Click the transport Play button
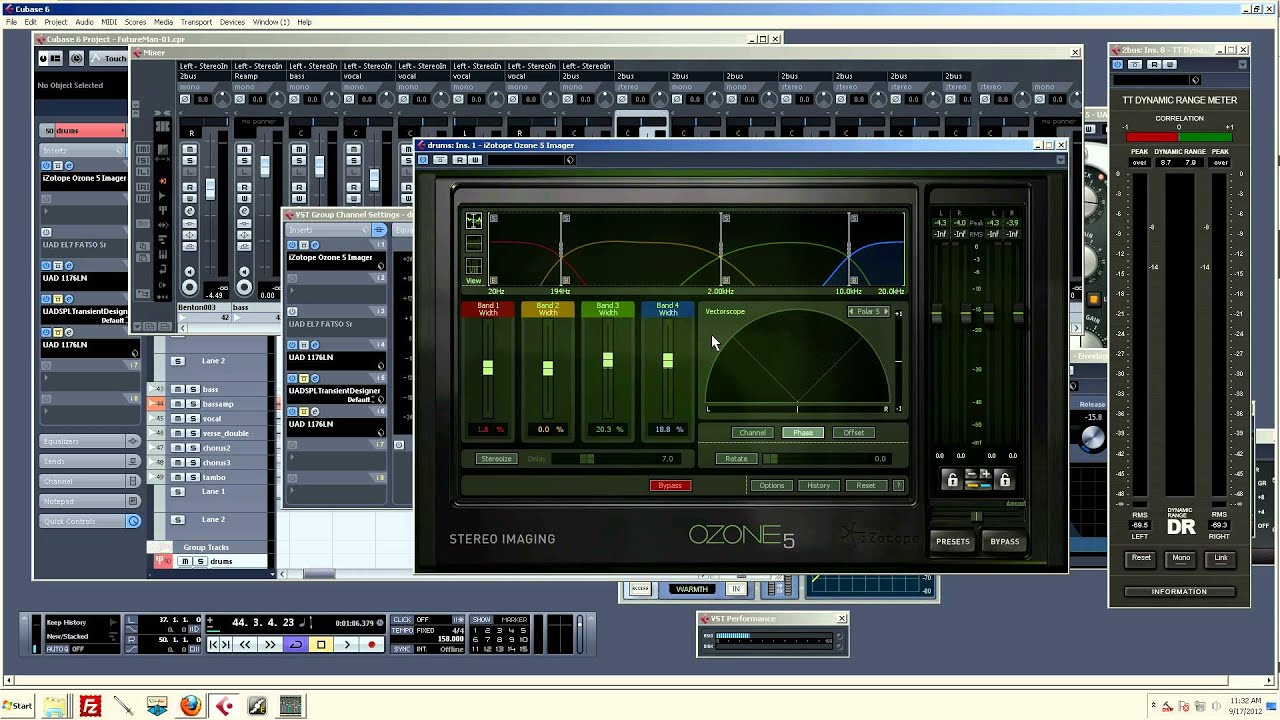Image resolution: width=1280 pixels, height=720 pixels. [347, 645]
